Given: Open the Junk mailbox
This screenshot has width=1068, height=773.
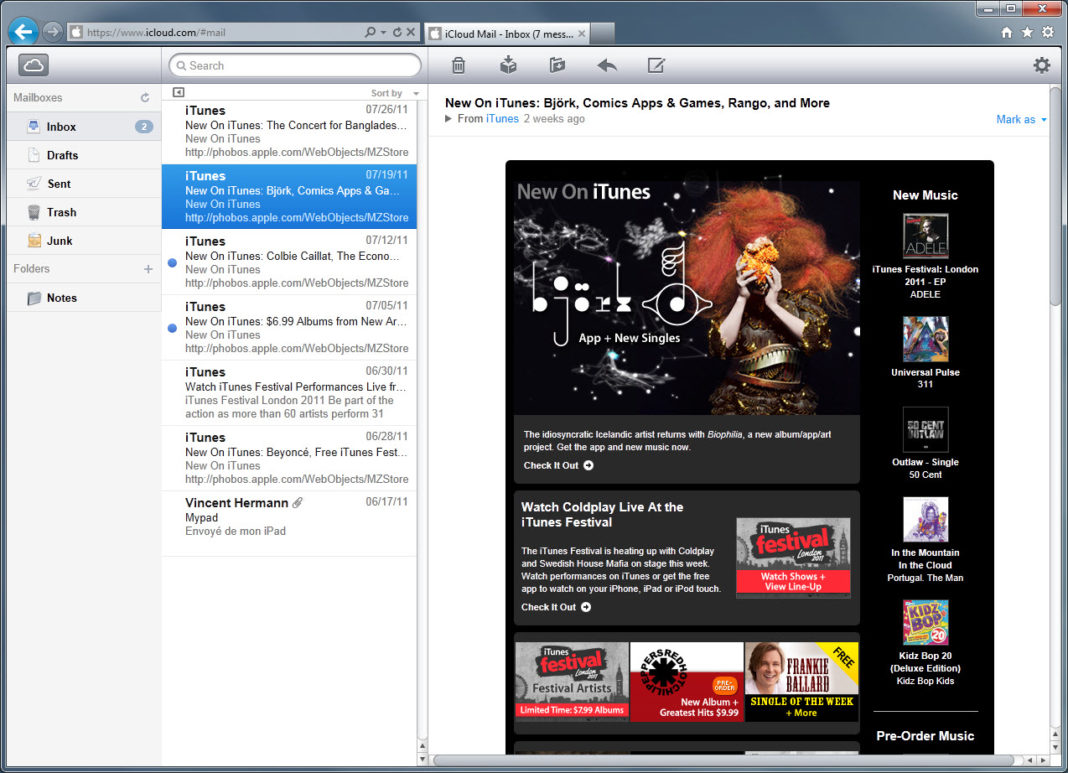Looking at the screenshot, I should click(84, 241).
